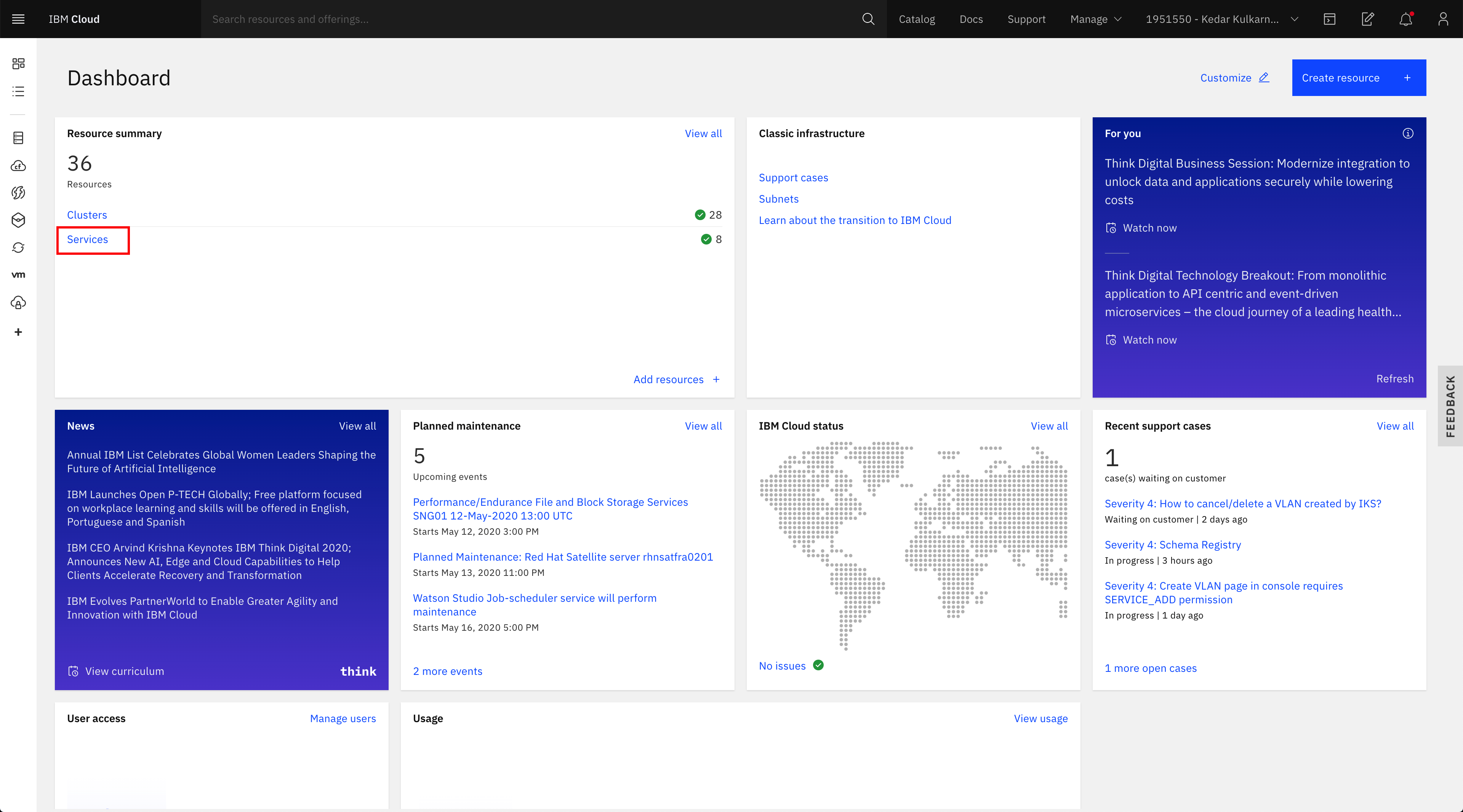This screenshot has height=812, width=1463.
Task: Click the For you info icon
Action: pyautogui.click(x=1408, y=133)
